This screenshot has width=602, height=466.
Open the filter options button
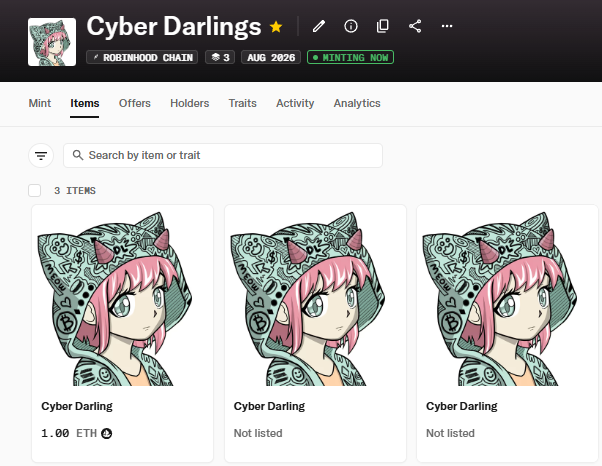(41, 155)
